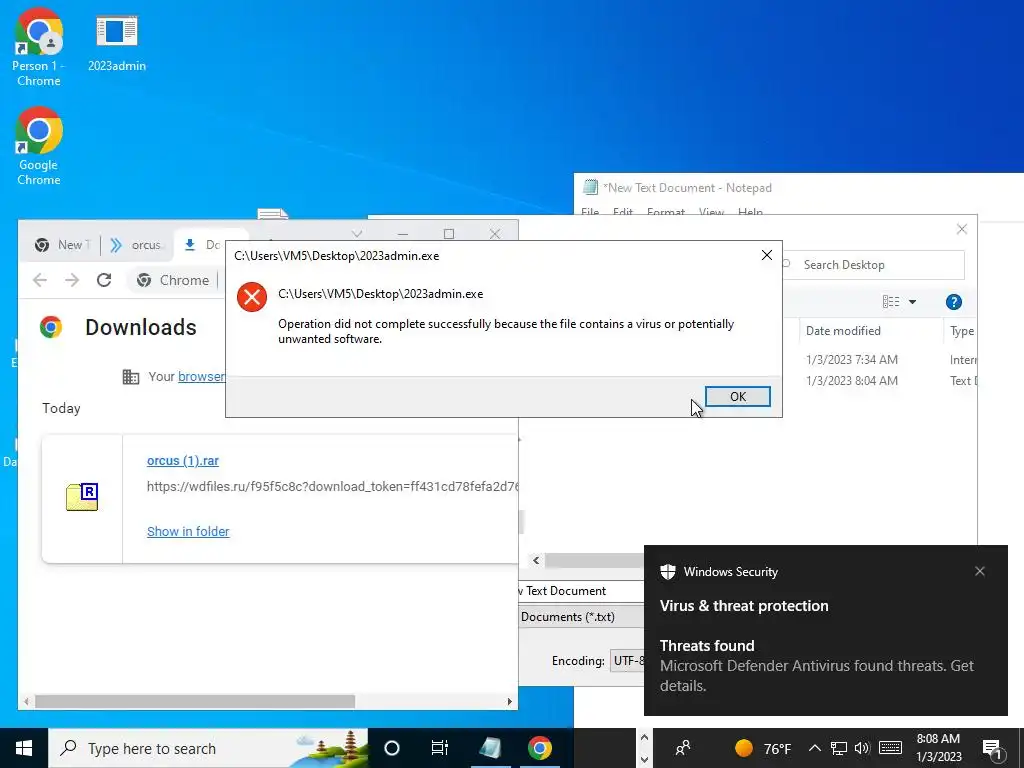Open the Threats found notification details
Viewport: 1024px width, 768px height.
tap(816, 665)
